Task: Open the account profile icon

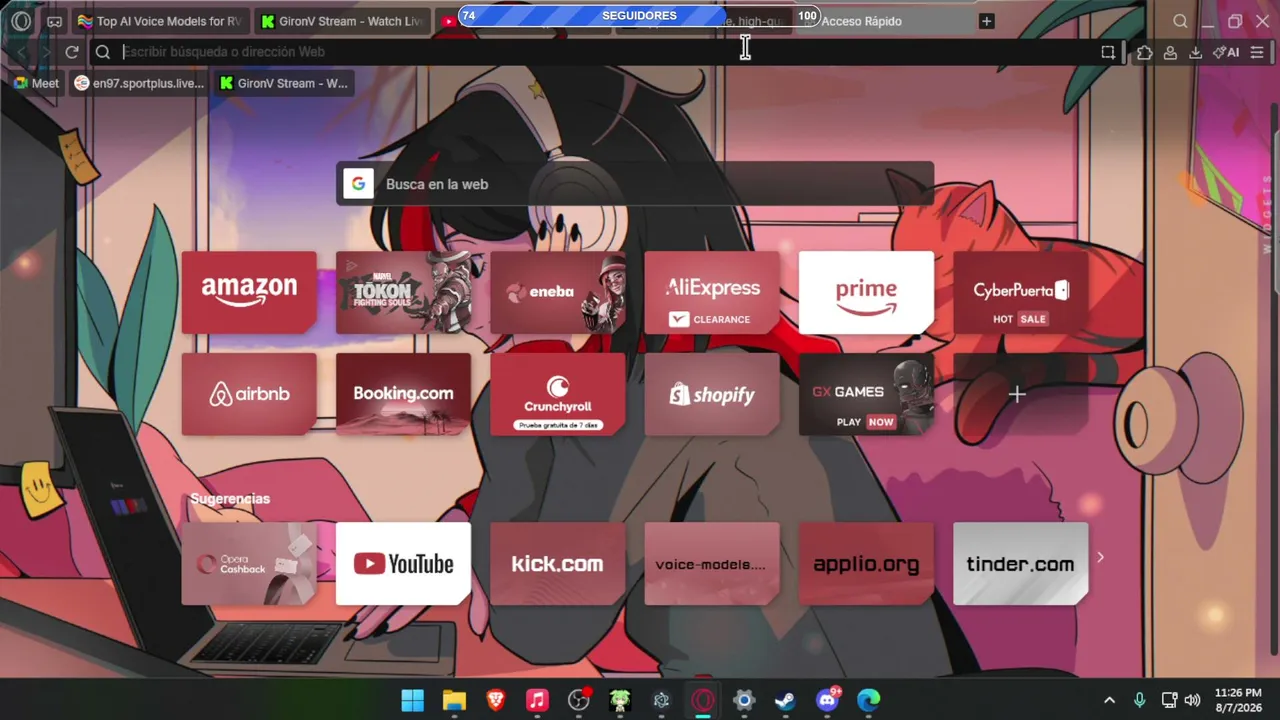Action: 1170,52
